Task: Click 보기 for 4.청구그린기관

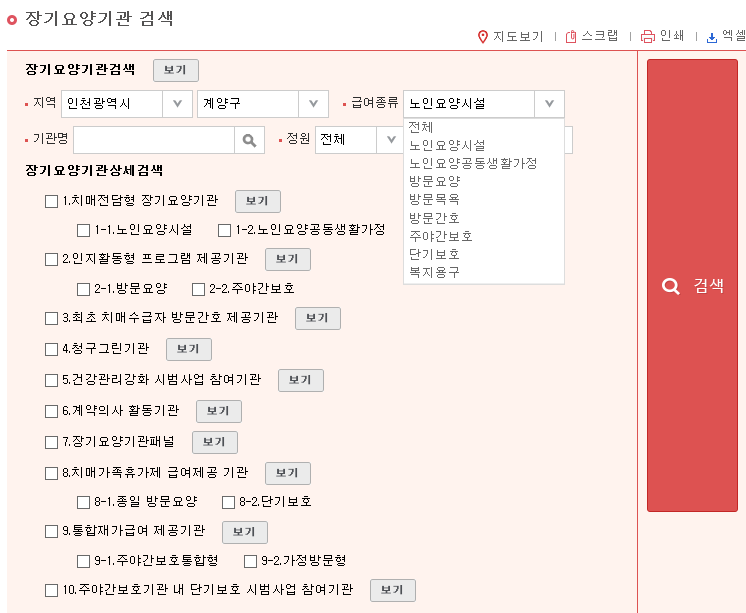Action: pyautogui.click(x=188, y=349)
